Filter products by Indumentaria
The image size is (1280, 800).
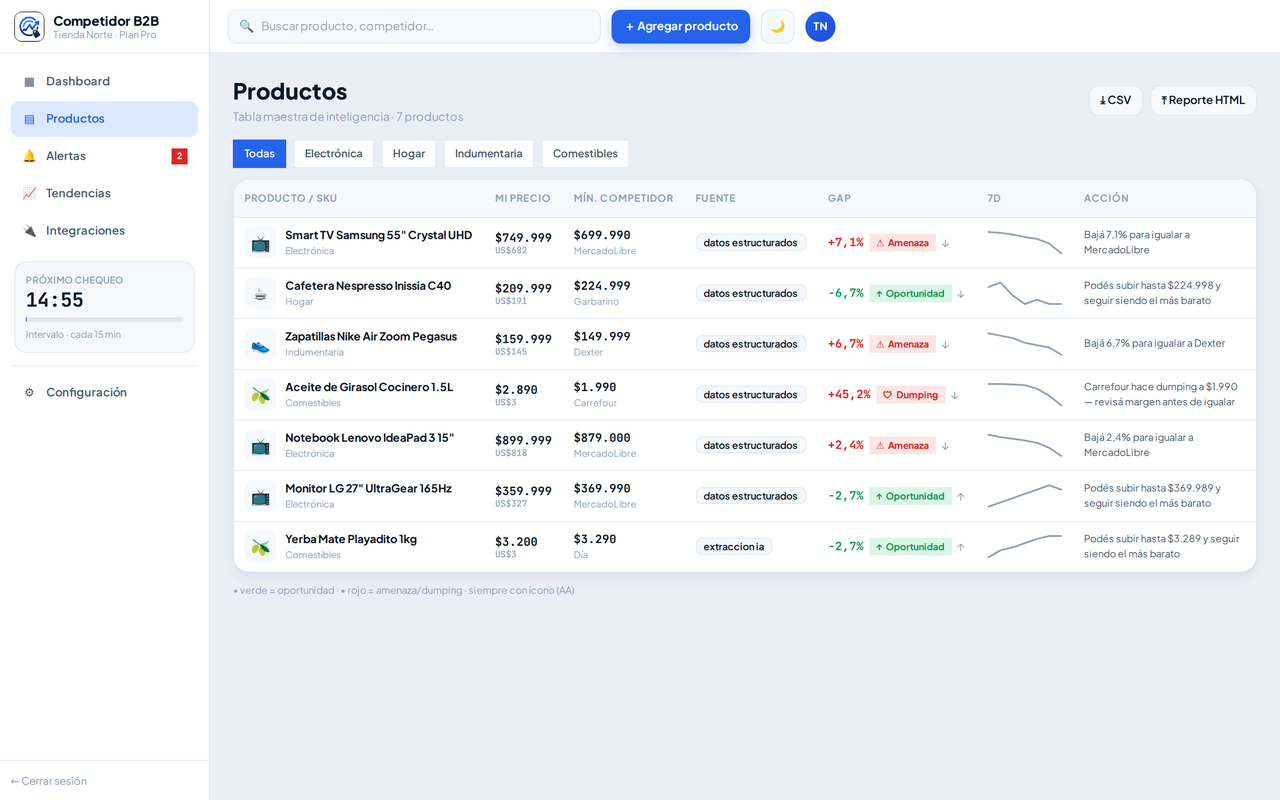point(489,154)
